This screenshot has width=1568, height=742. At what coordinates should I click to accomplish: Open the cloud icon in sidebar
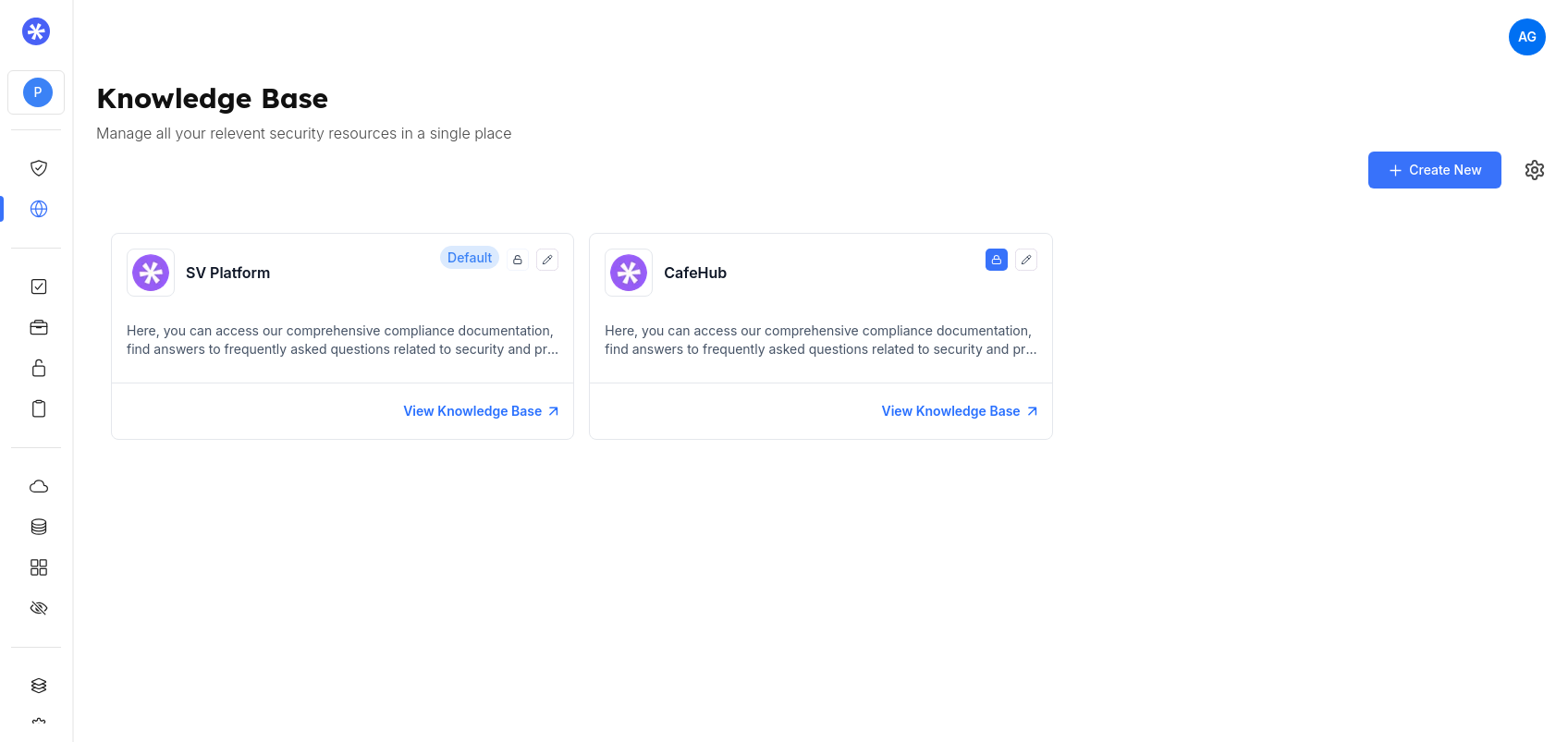click(39, 486)
